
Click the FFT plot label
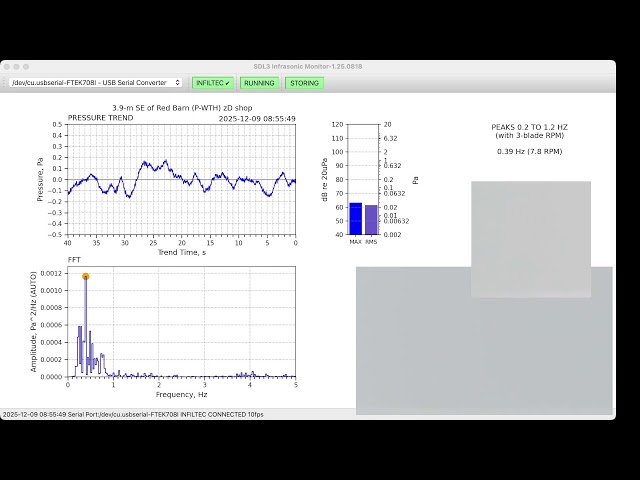74,260
